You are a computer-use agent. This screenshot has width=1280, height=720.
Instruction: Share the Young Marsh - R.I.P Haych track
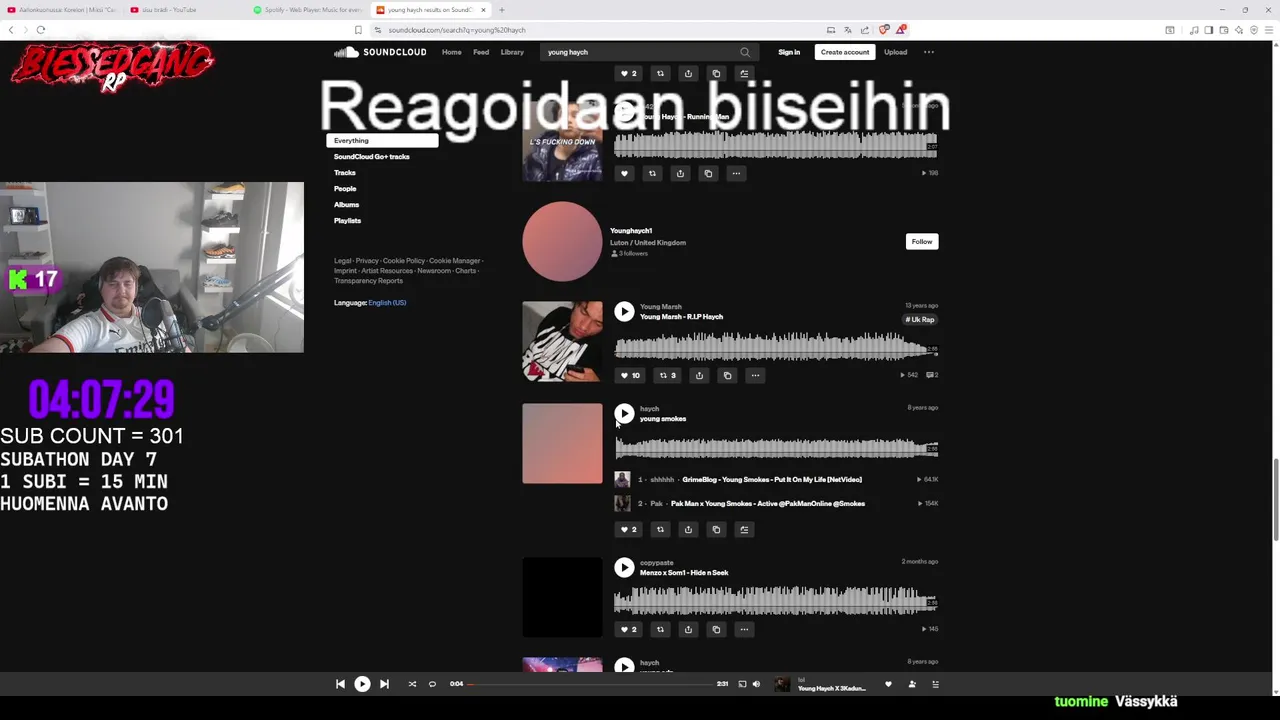(699, 375)
